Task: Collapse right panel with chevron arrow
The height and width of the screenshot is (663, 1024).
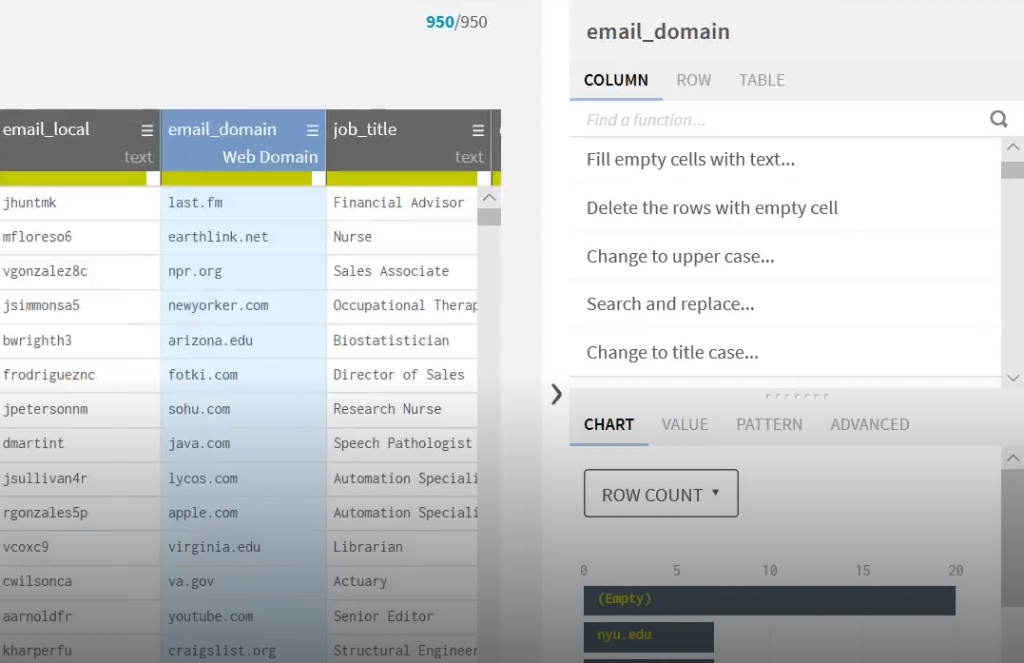Action: click(556, 394)
